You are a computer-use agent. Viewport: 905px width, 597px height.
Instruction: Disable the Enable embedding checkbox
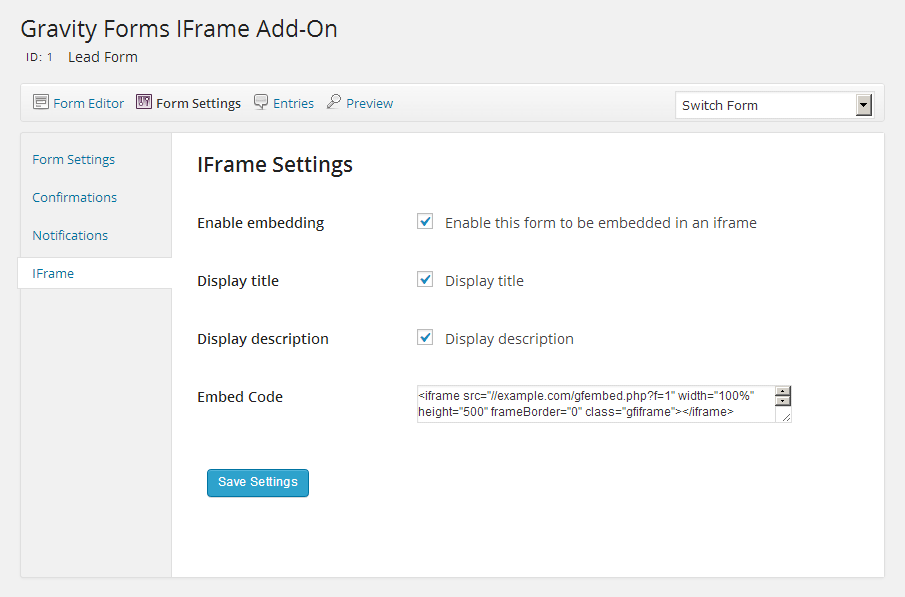[x=425, y=222]
